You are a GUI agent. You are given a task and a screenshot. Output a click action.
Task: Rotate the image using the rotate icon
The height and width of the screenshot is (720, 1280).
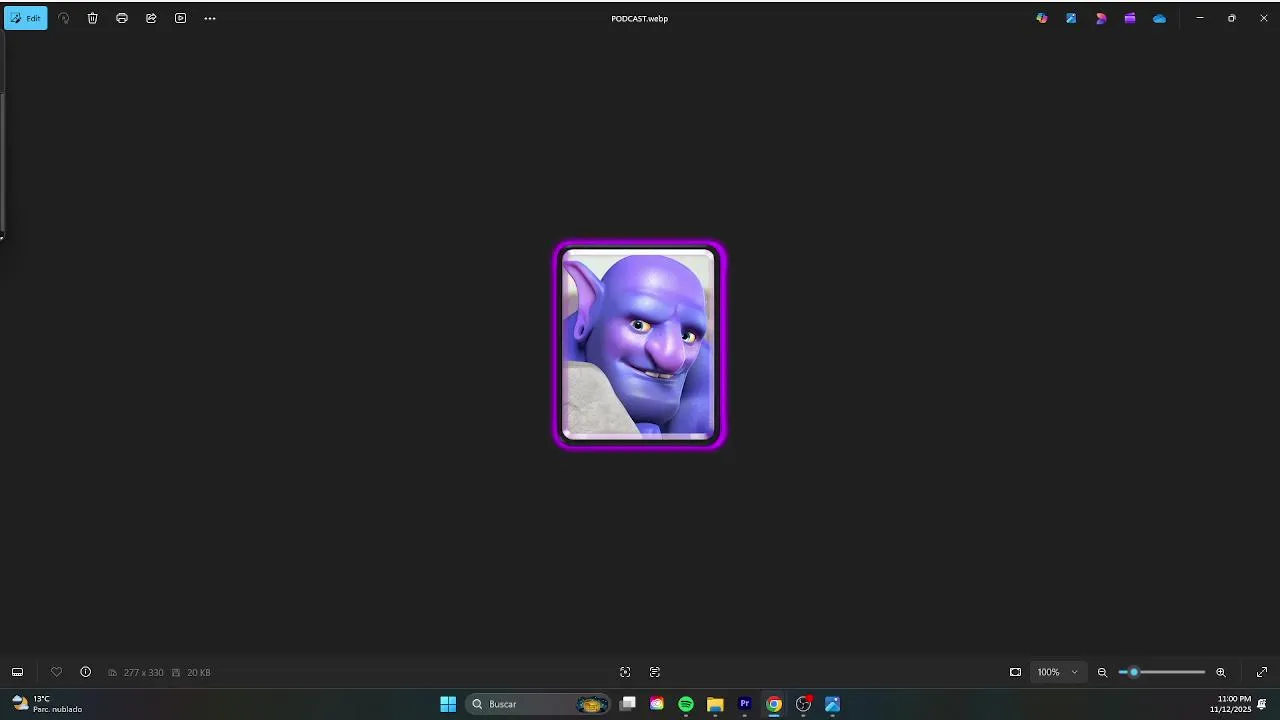tap(64, 18)
